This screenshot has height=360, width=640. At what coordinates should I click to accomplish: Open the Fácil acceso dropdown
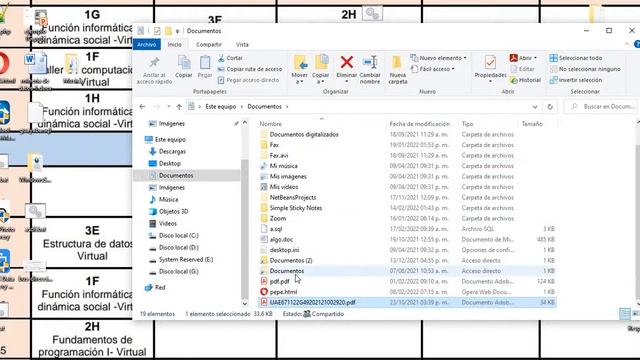pos(433,69)
